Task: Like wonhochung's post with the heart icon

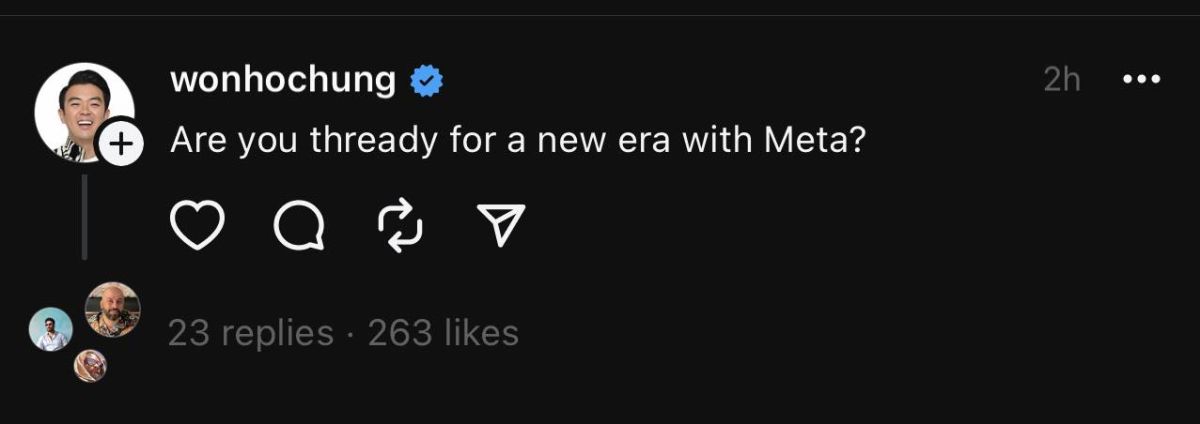Action: pos(197,226)
